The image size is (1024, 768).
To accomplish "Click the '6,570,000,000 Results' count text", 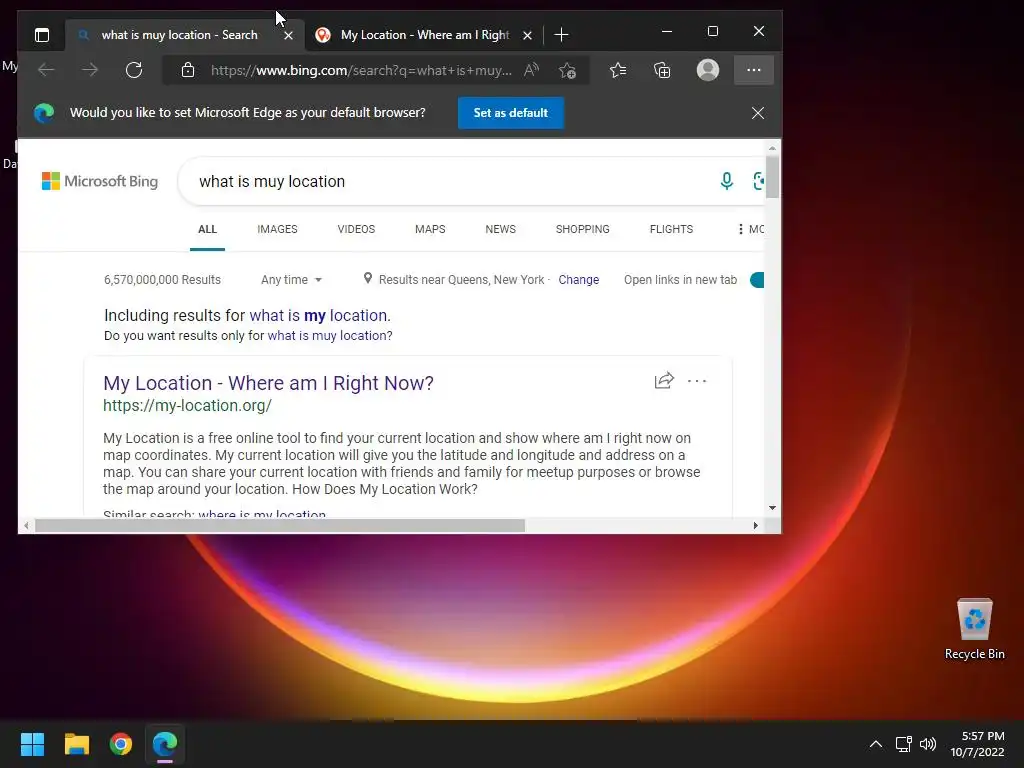I will (x=163, y=280).
